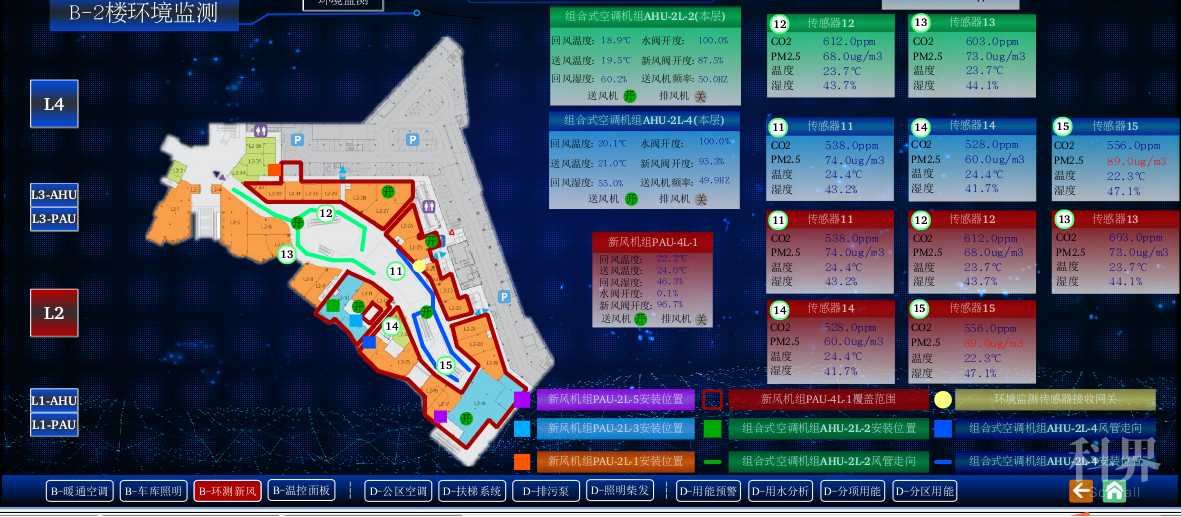Click sensor marker 15 on the floor map

point(446,366)
